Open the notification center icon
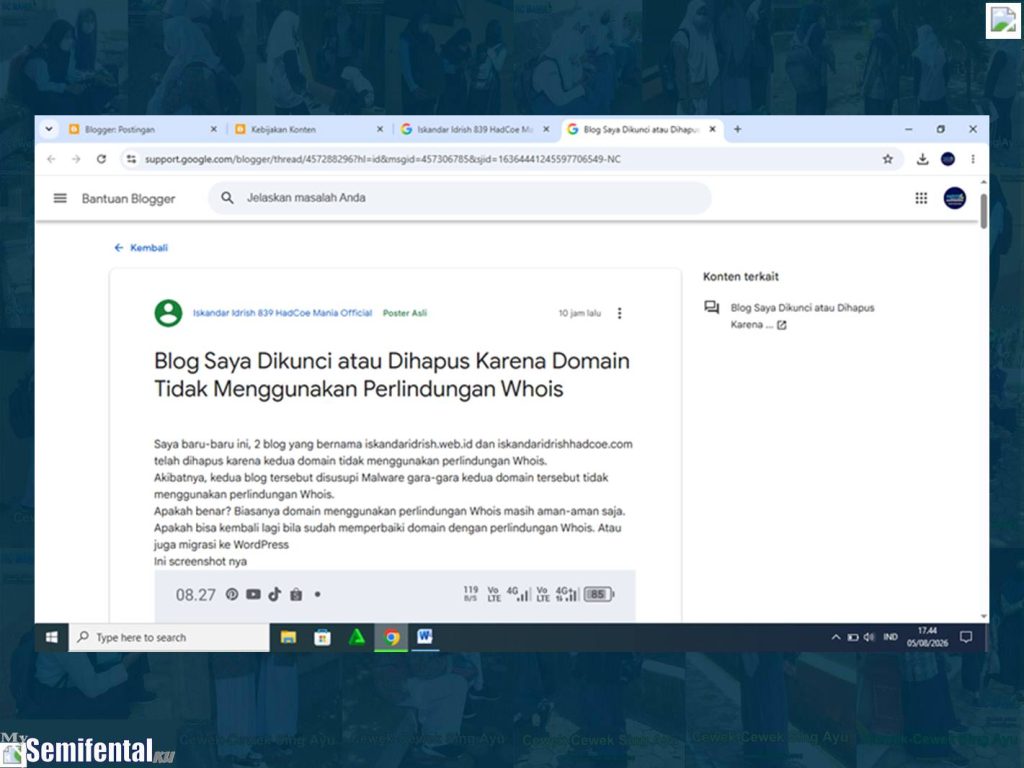Screen dimensions: 1024x768 coord(967,637)
